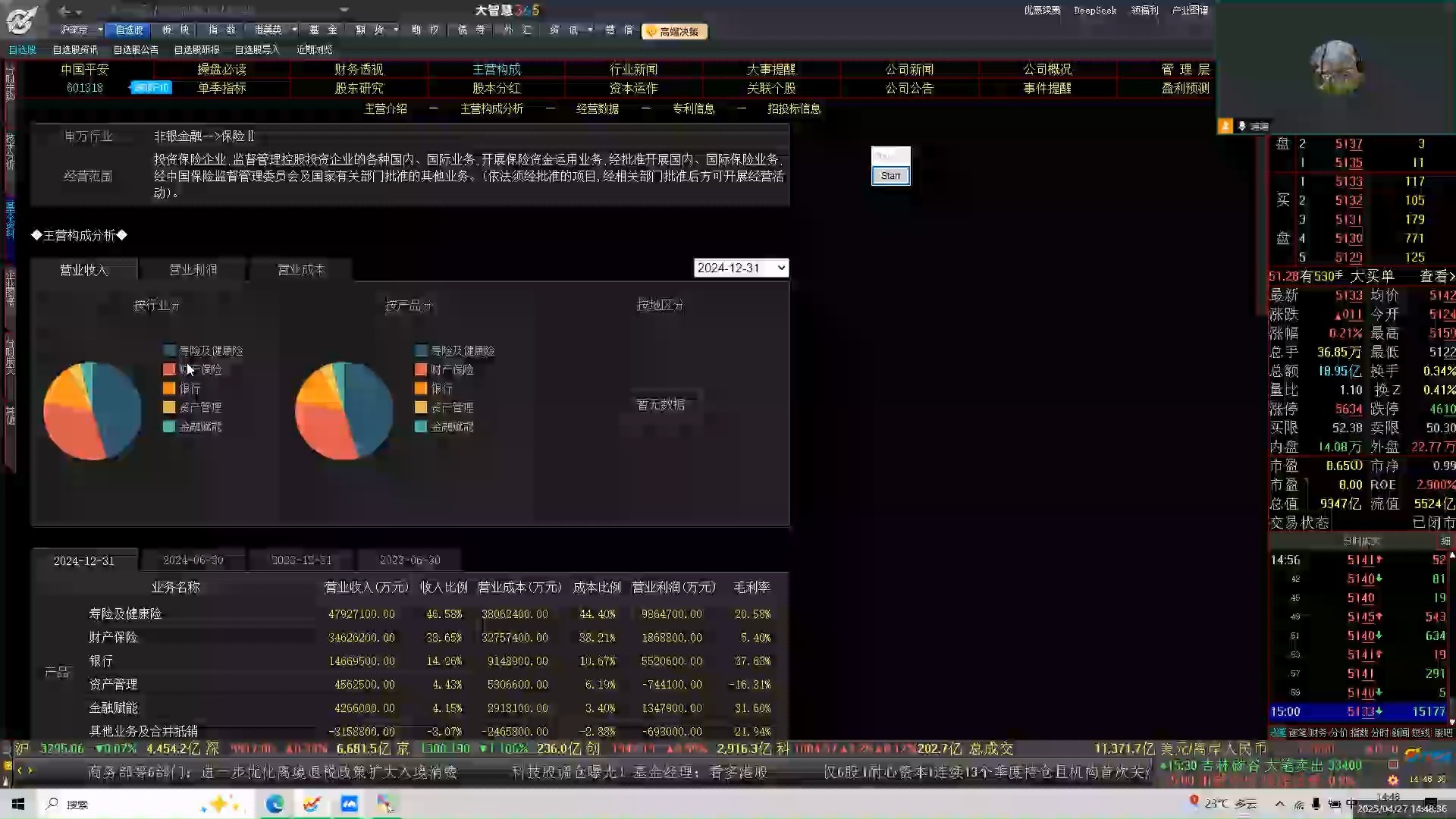Click the 金融赋能 legend swatch in 按产品分 chart
This screenshot has width=1456, height=819.
(x=421, y=426)
